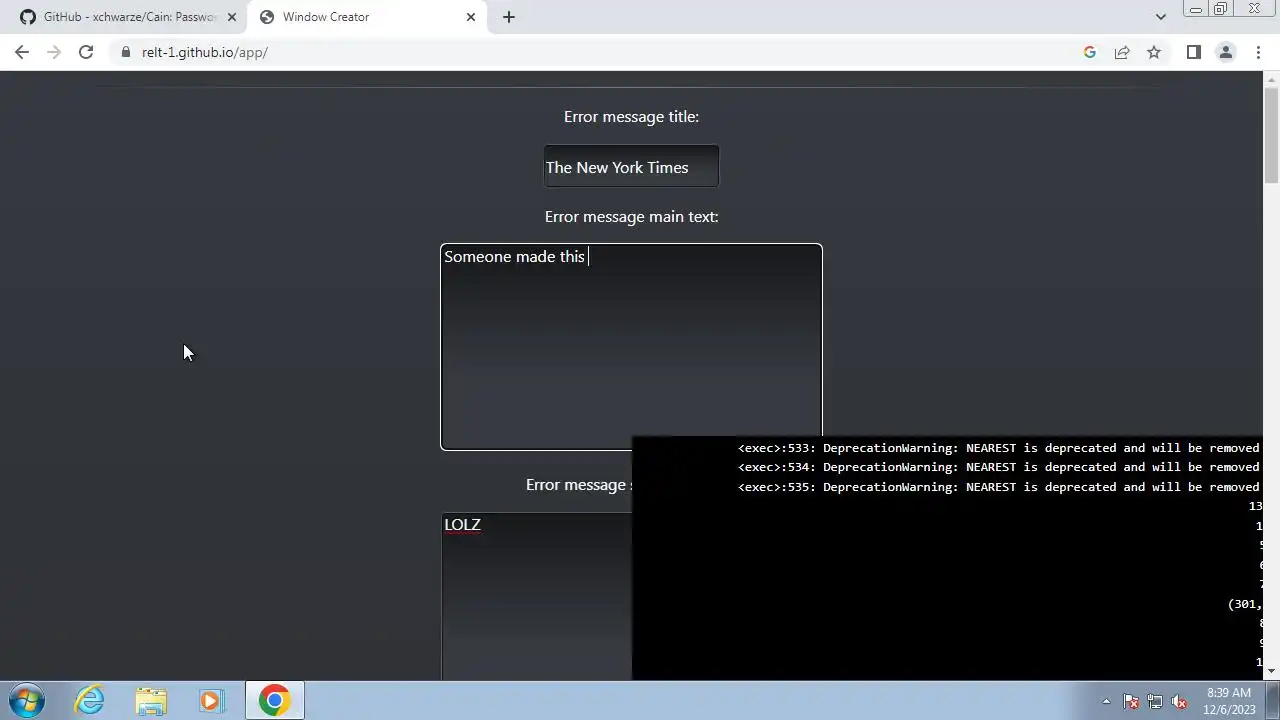Screen dimensions: 1280x720
Task: Select the Window Creator tab
Action: click(x=366, y=17)
